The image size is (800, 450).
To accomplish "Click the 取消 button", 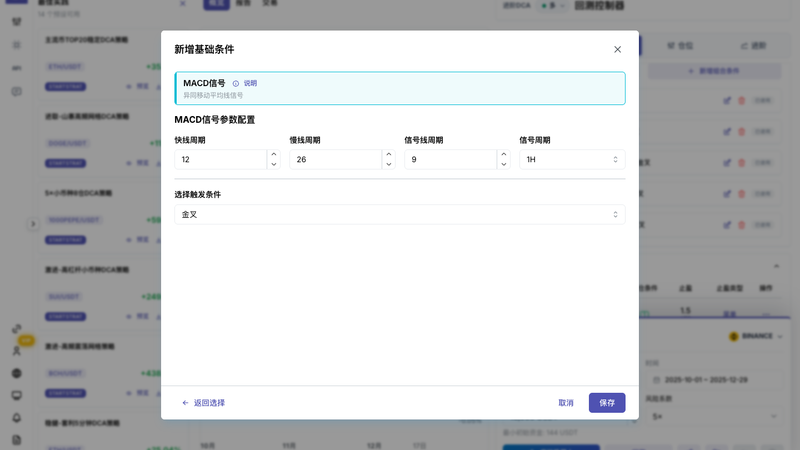I will [566, 403].
